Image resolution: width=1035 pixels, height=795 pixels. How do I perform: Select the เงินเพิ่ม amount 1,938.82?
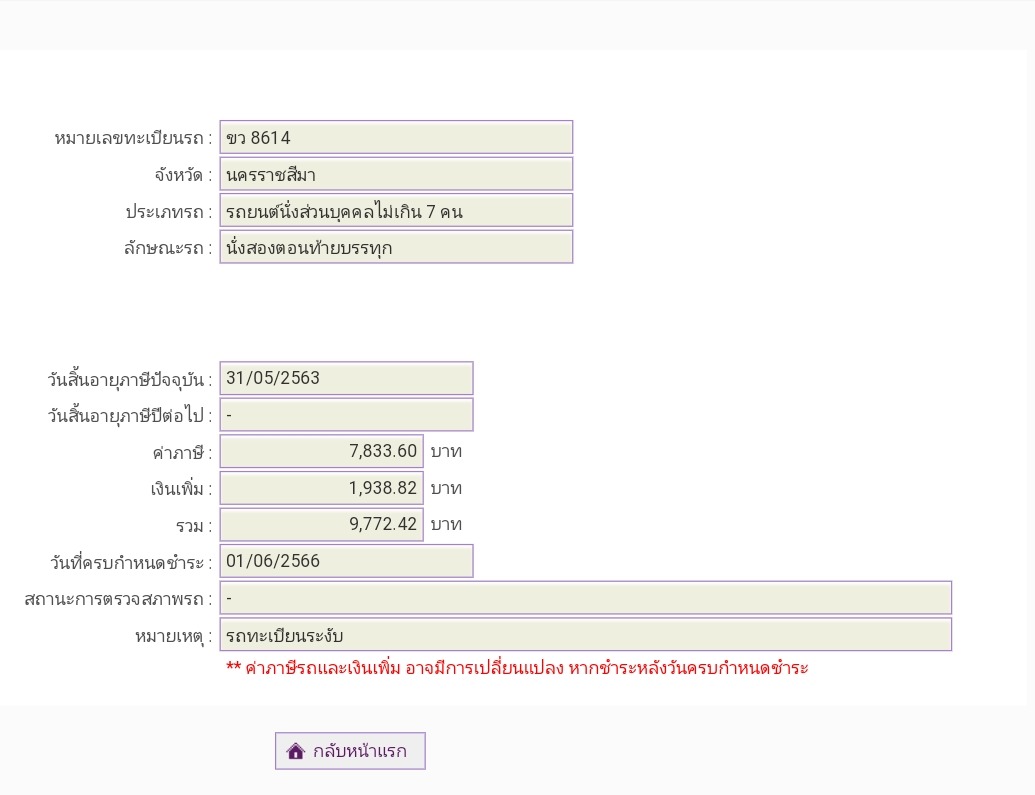(321, 488)
